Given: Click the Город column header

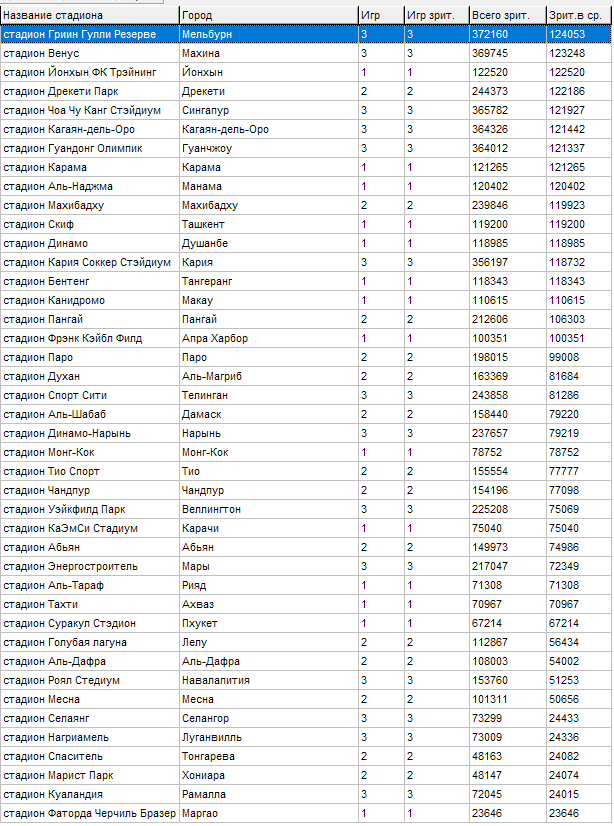Looking at the screenshot, I should point(268,15).
